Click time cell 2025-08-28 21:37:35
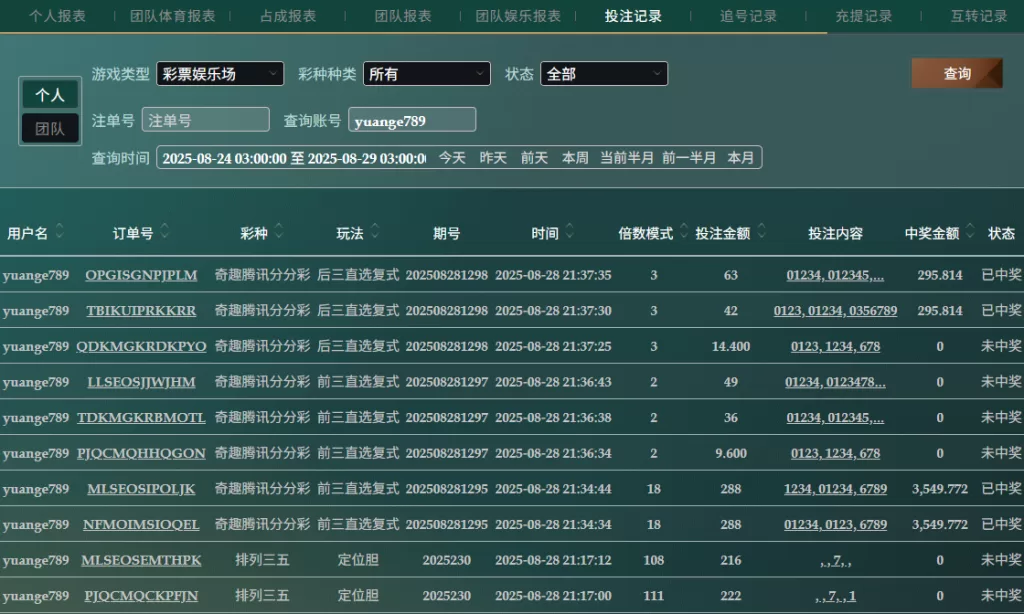Image resolution: width=1024 pixels, height=614 pixels. coord(553,275)
